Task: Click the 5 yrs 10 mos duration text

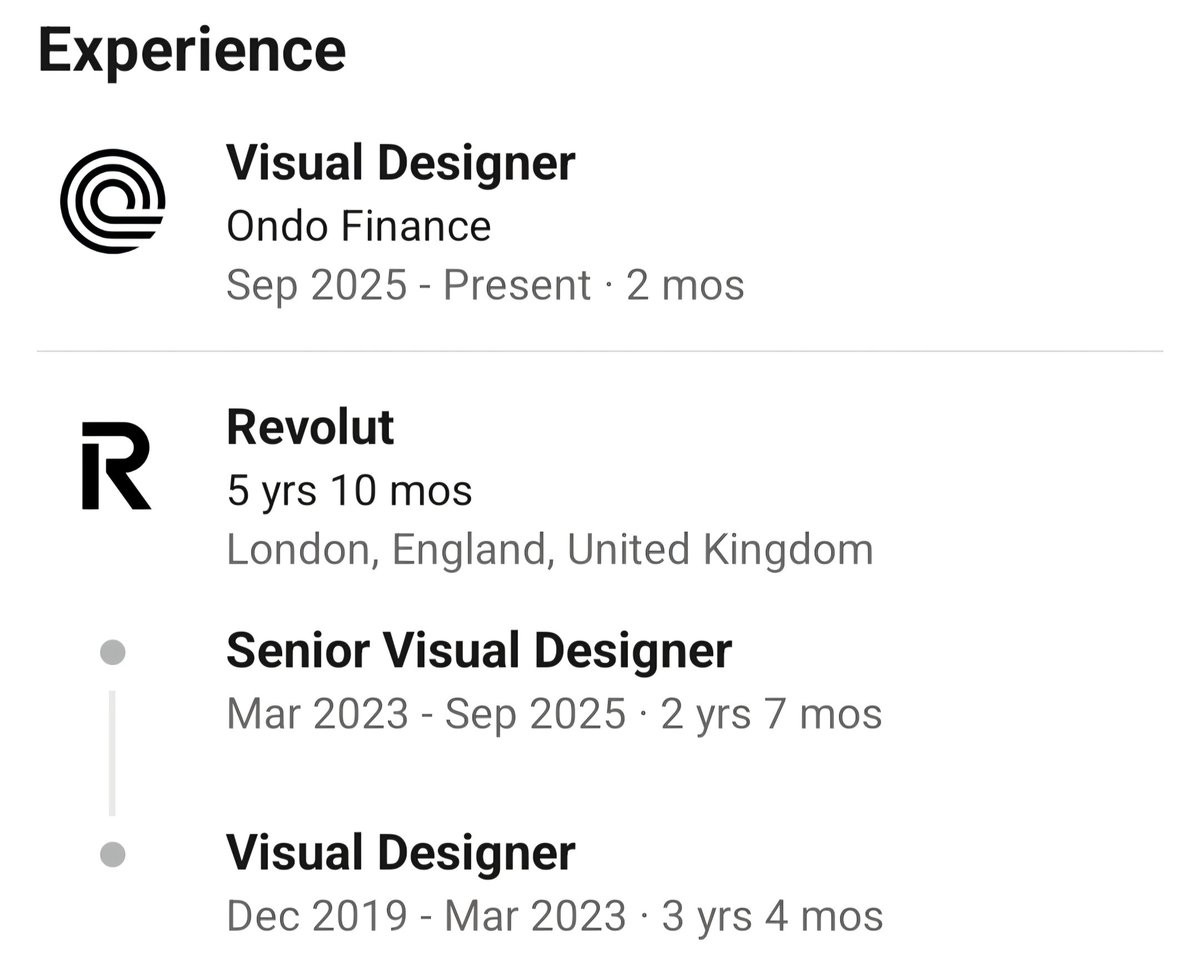Action: point(349,491)
